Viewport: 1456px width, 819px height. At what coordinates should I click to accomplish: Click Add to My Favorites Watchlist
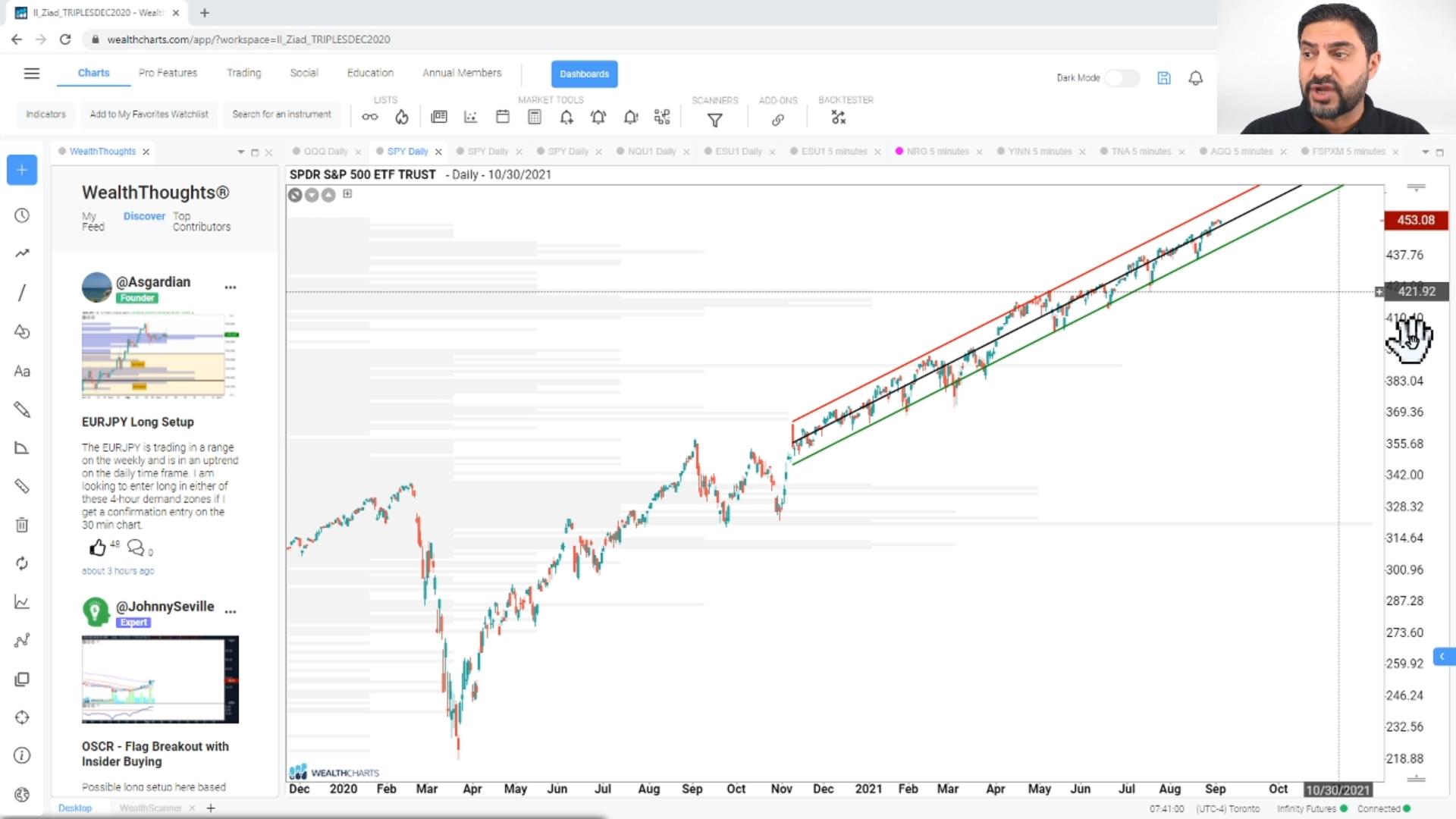[149, 115]
